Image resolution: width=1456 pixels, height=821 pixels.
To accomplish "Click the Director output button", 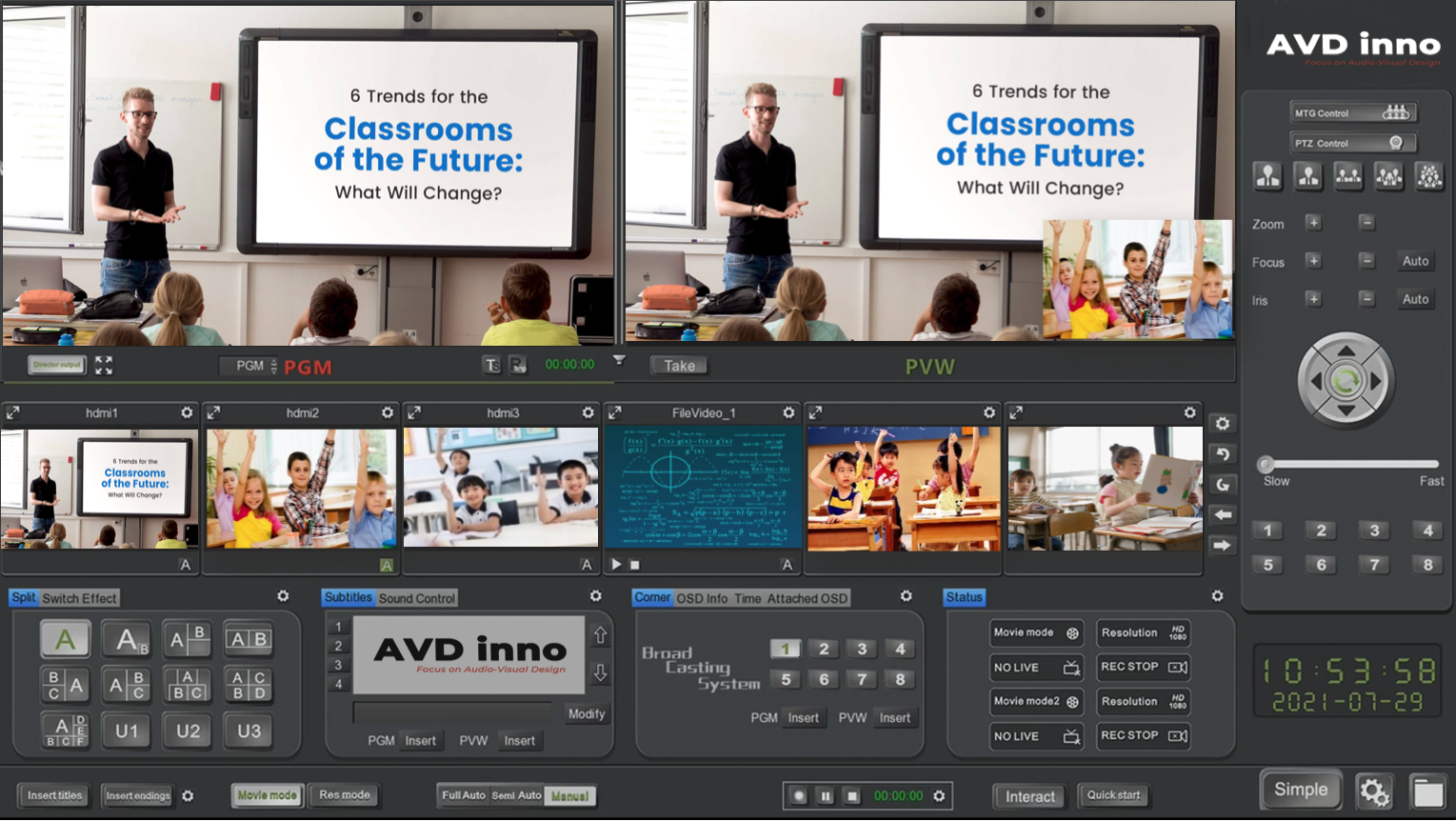I will click(57, 365).
